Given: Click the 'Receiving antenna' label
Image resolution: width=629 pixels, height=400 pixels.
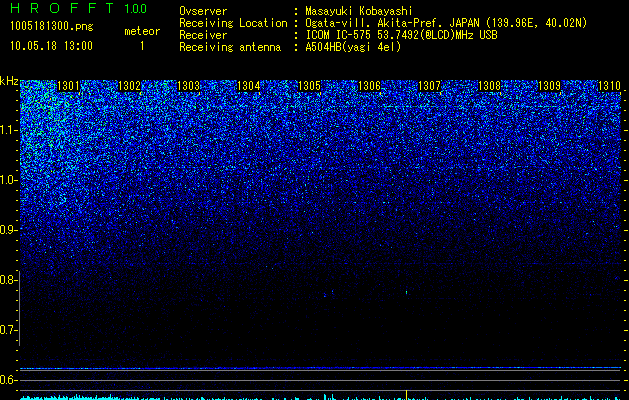Looking at the screenshot, I should point(230,47).
